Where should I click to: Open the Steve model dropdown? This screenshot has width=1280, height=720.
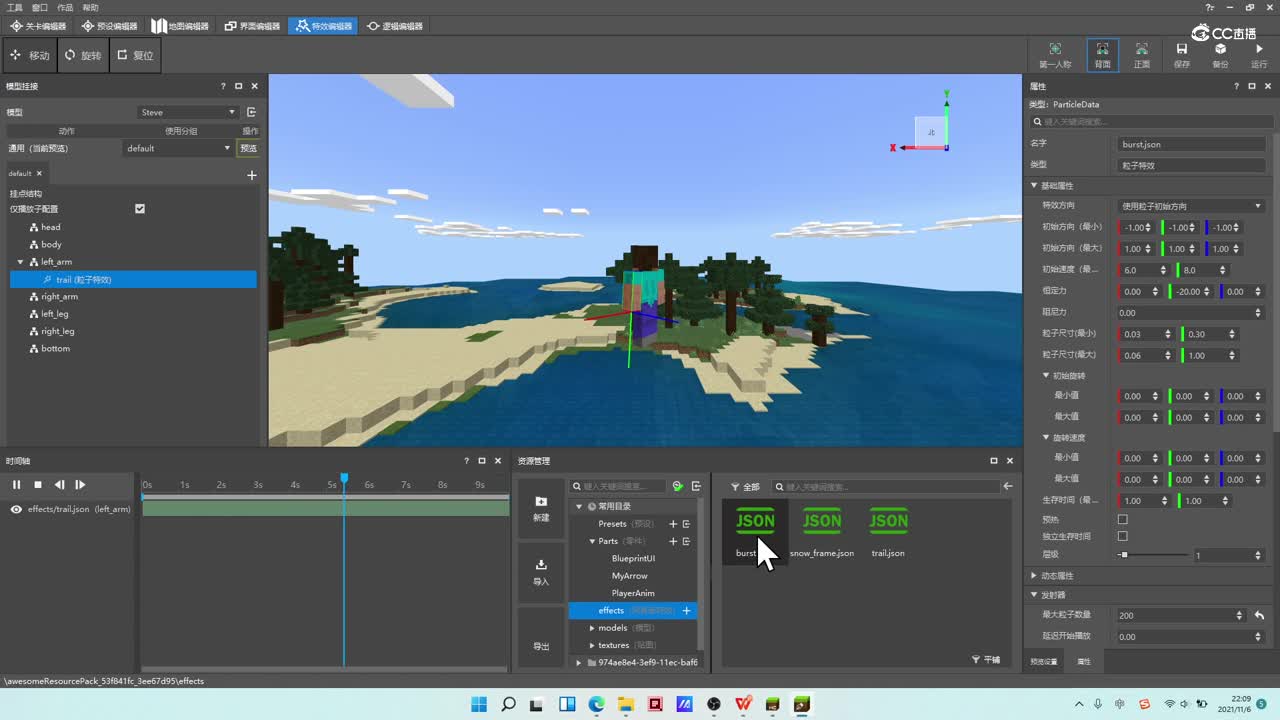(x=188, y=112)
